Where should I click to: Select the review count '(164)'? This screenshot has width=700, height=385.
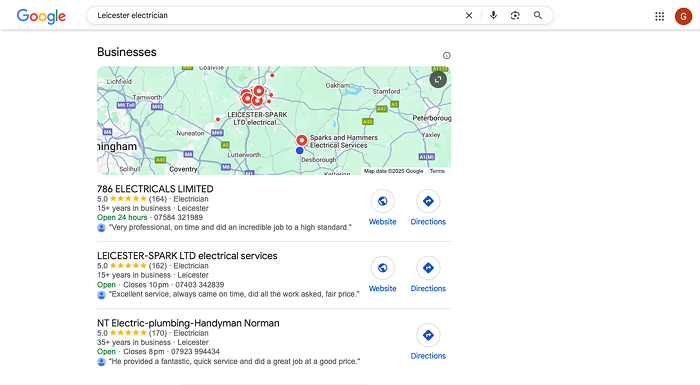pyautogui.click(x=158, y=199)
